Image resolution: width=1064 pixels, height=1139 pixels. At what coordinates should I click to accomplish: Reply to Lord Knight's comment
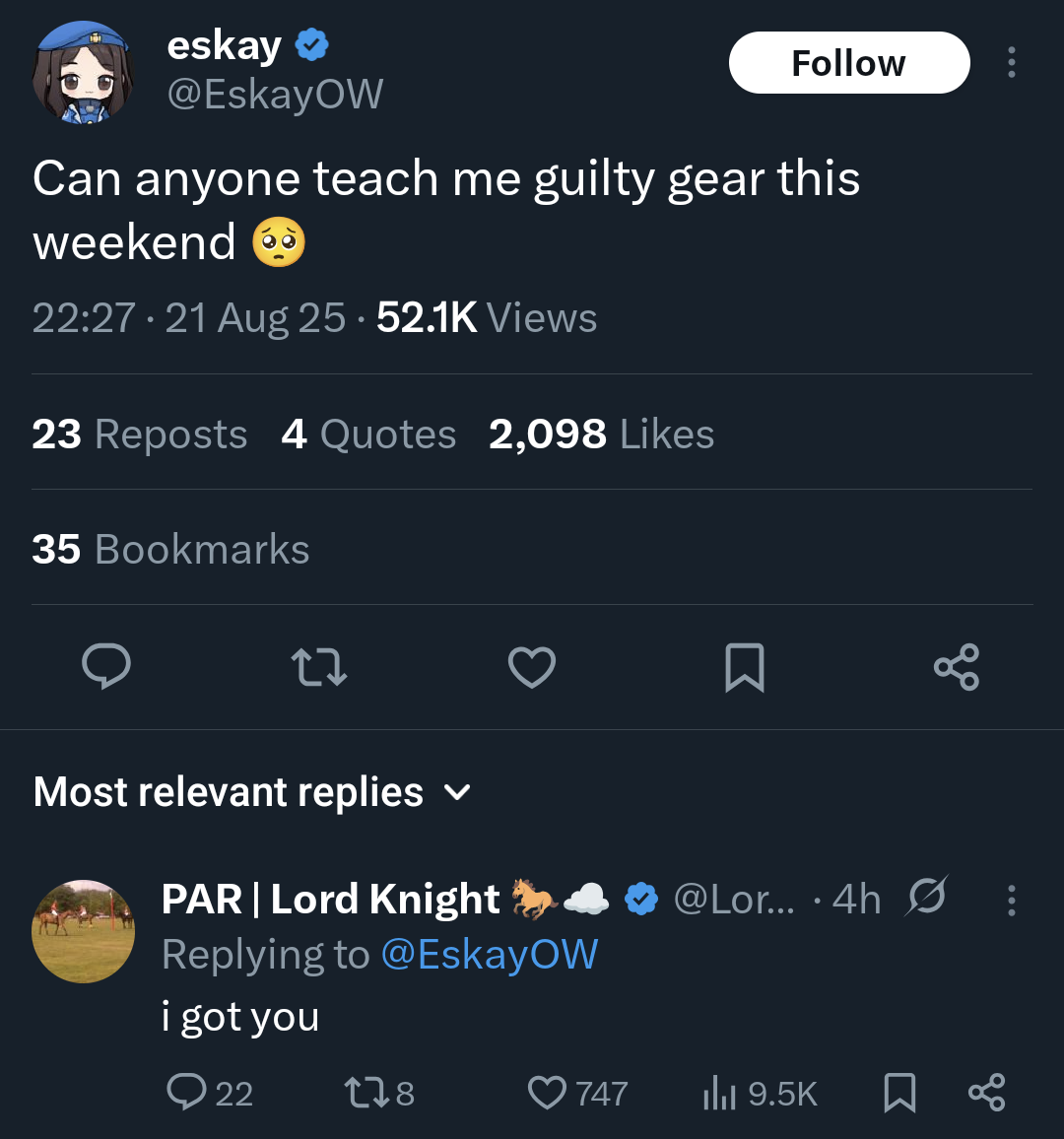tap(186, 1092)
